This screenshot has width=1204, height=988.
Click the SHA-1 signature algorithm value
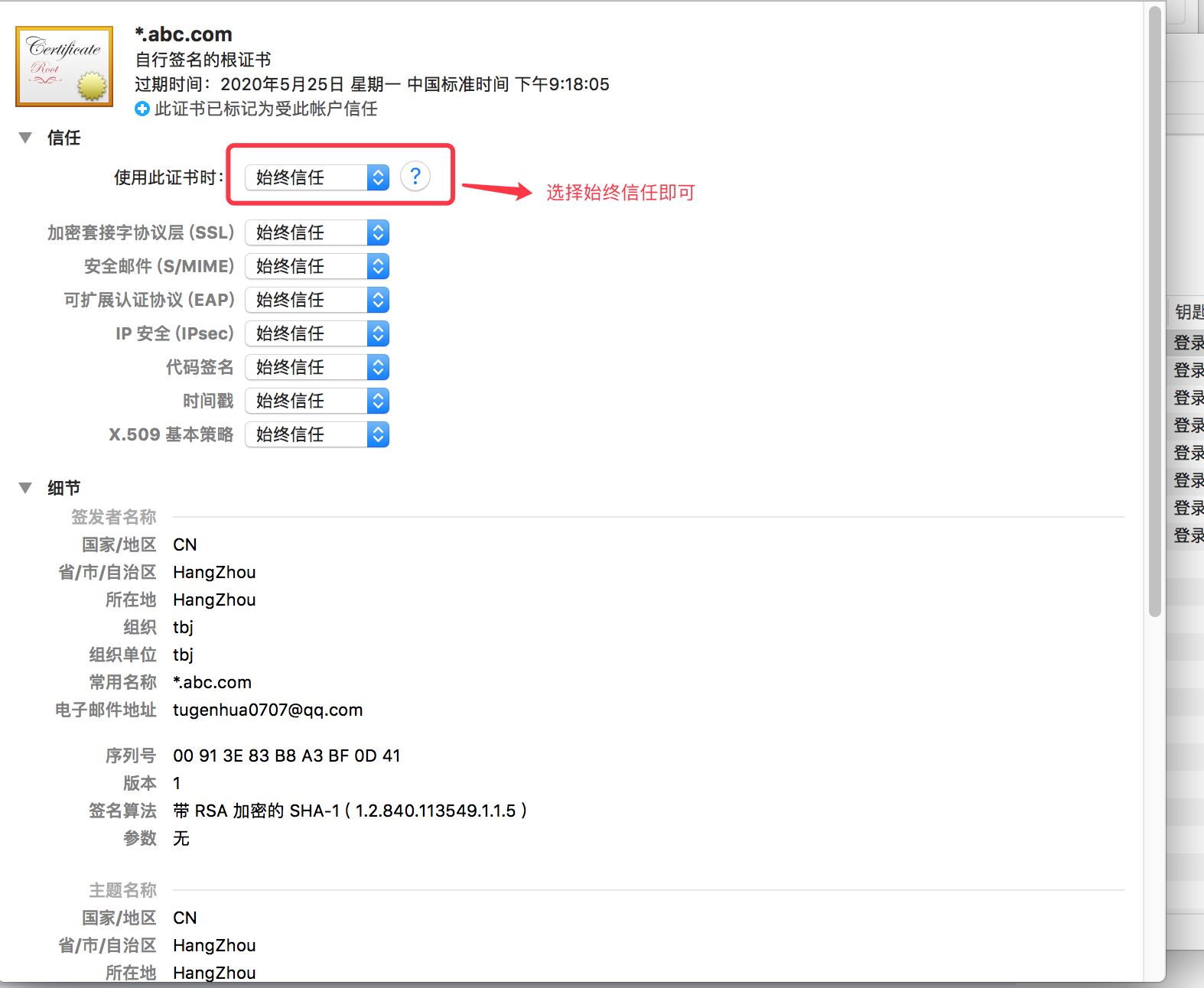pyautogui.click(x=350, y=811)
